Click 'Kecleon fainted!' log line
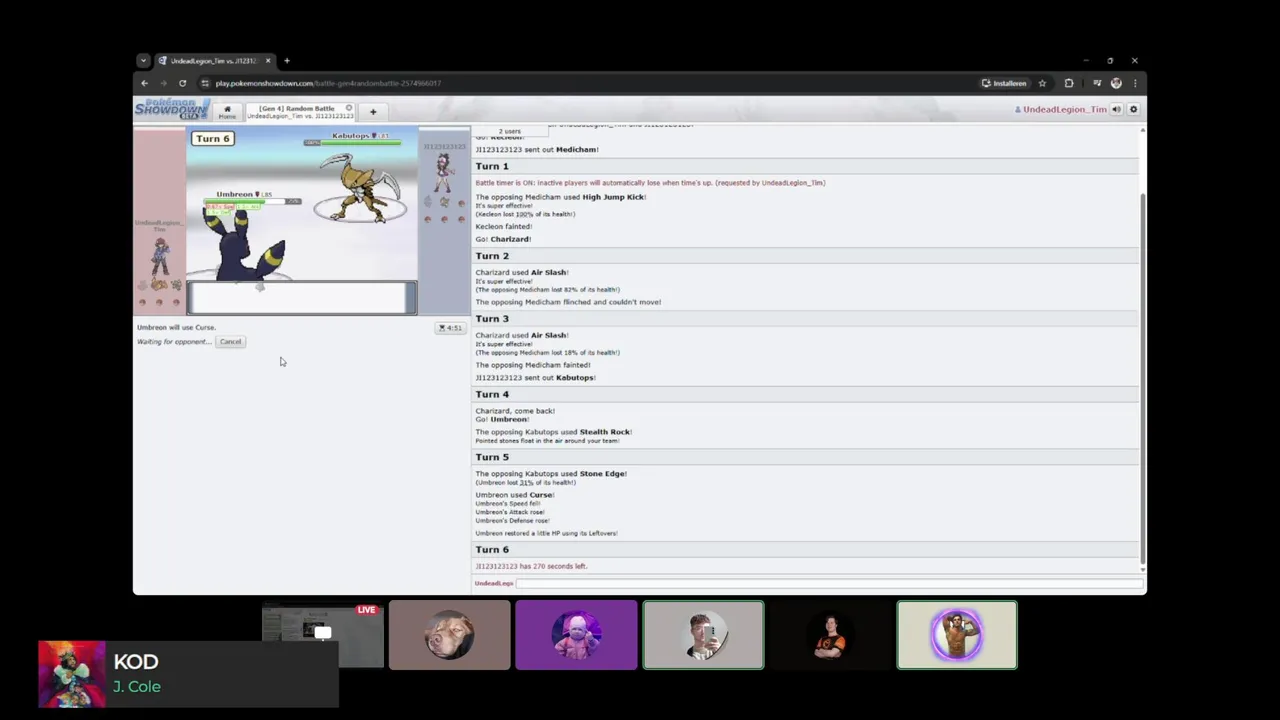Screen dimensions: 1280x720 pyautogui.click(x=504, y=227)
